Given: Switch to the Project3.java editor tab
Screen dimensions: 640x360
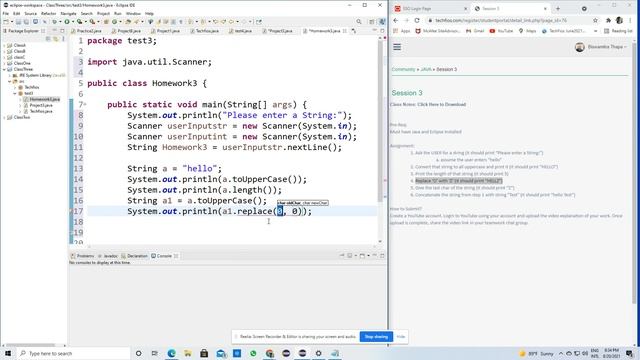Looking at the screenshot, I should pos(278,31).
